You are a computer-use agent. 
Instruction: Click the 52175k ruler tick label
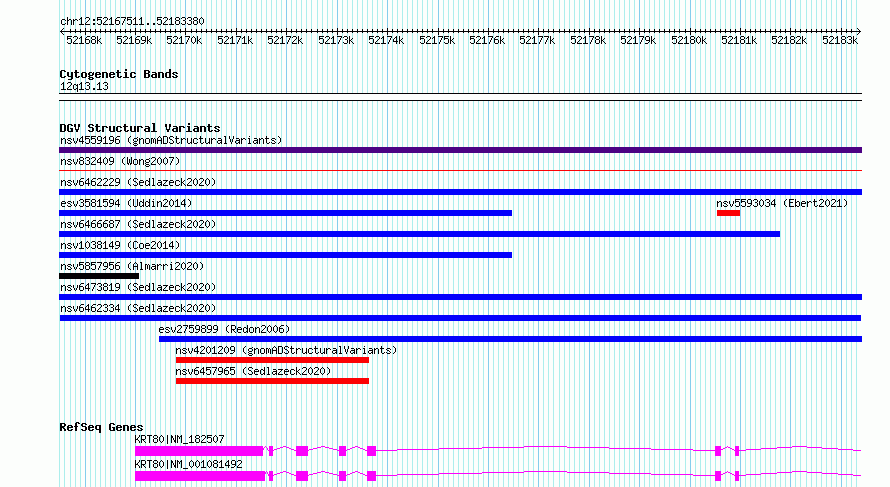pos(437,40)
